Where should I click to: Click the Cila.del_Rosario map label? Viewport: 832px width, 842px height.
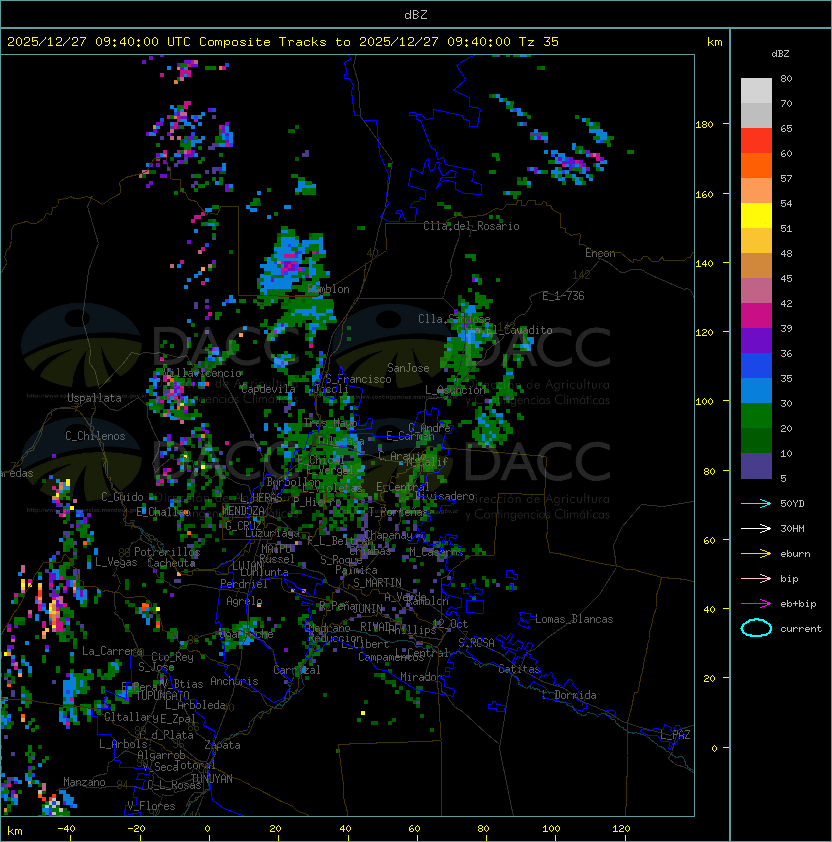click(471, 226)
